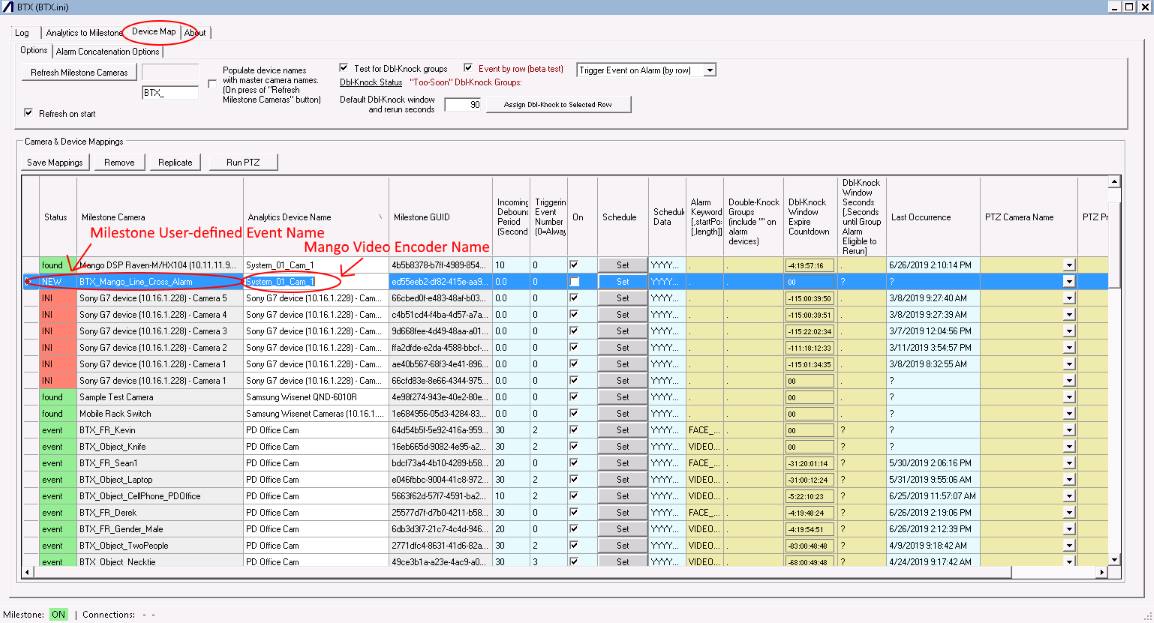Screen dimensions: 1154x623
Task: Select the Sample Test Camera row
Action: pos(160,397)
